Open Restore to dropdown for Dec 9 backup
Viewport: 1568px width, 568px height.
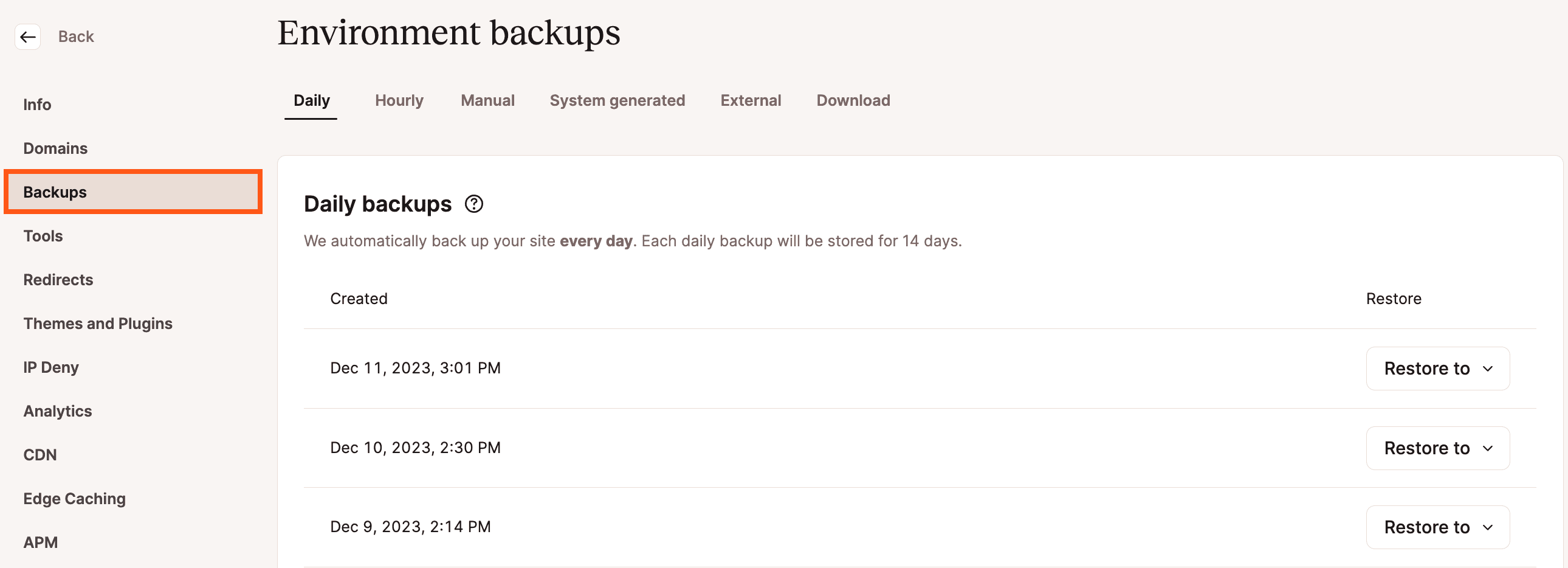[1437, 527]
